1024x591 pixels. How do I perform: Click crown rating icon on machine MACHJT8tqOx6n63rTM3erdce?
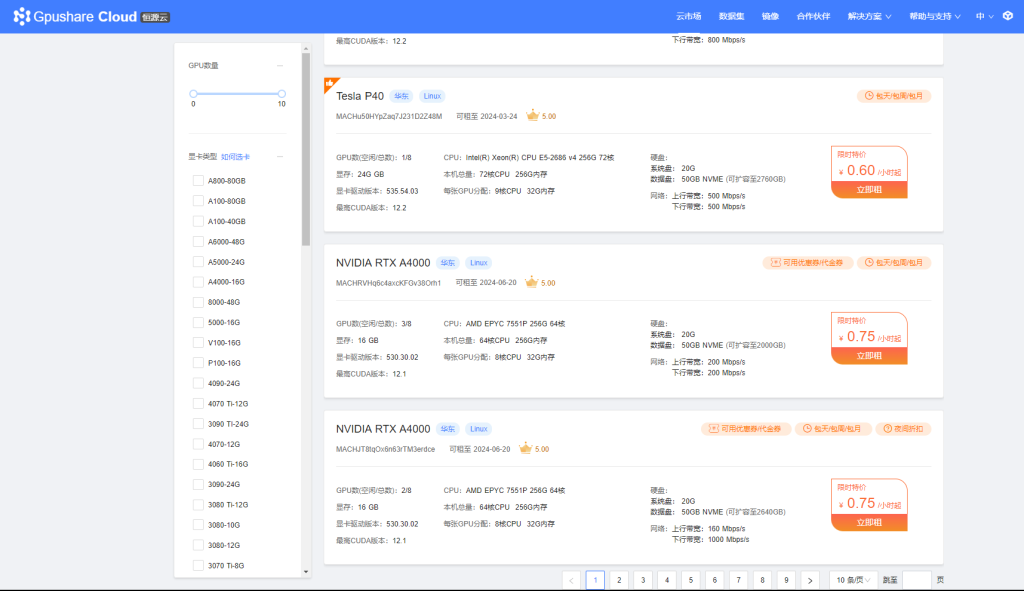(525, 449)
